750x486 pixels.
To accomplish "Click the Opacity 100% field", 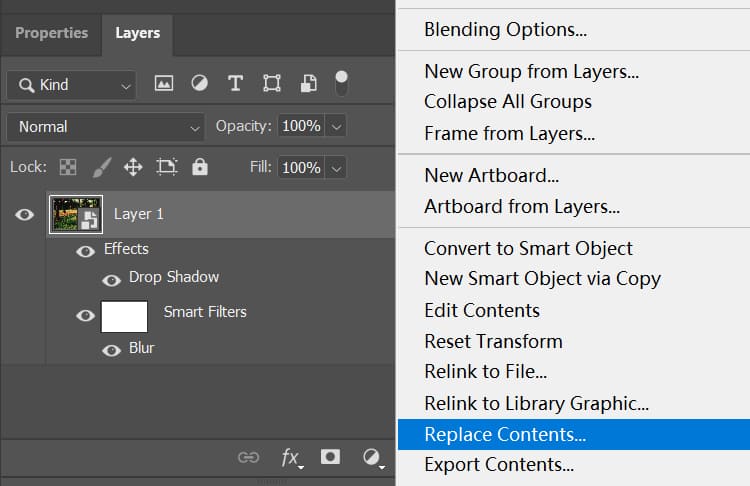I will coord(301,126).
